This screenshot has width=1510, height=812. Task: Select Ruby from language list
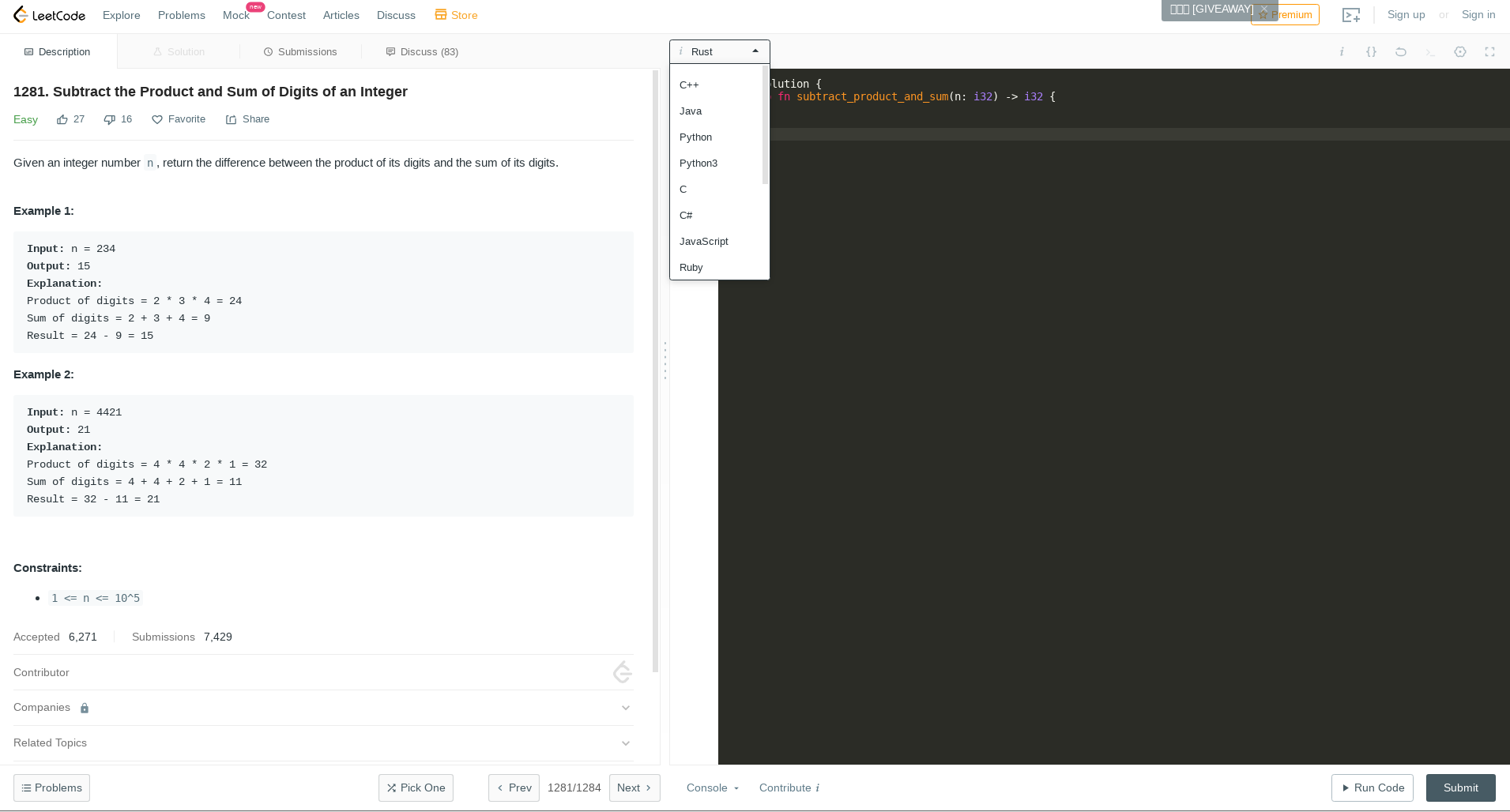pyautogui.click(x=716, y=267)
